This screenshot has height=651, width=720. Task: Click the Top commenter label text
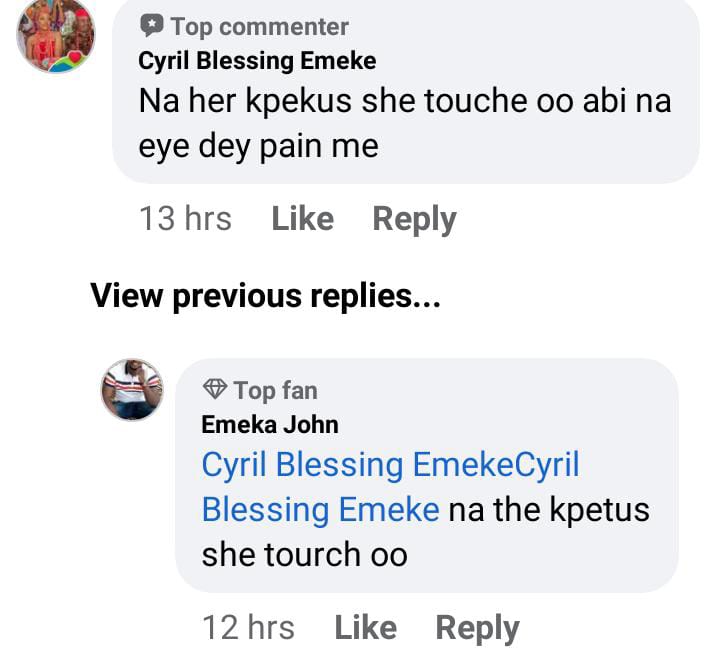[x=259, y=27]
